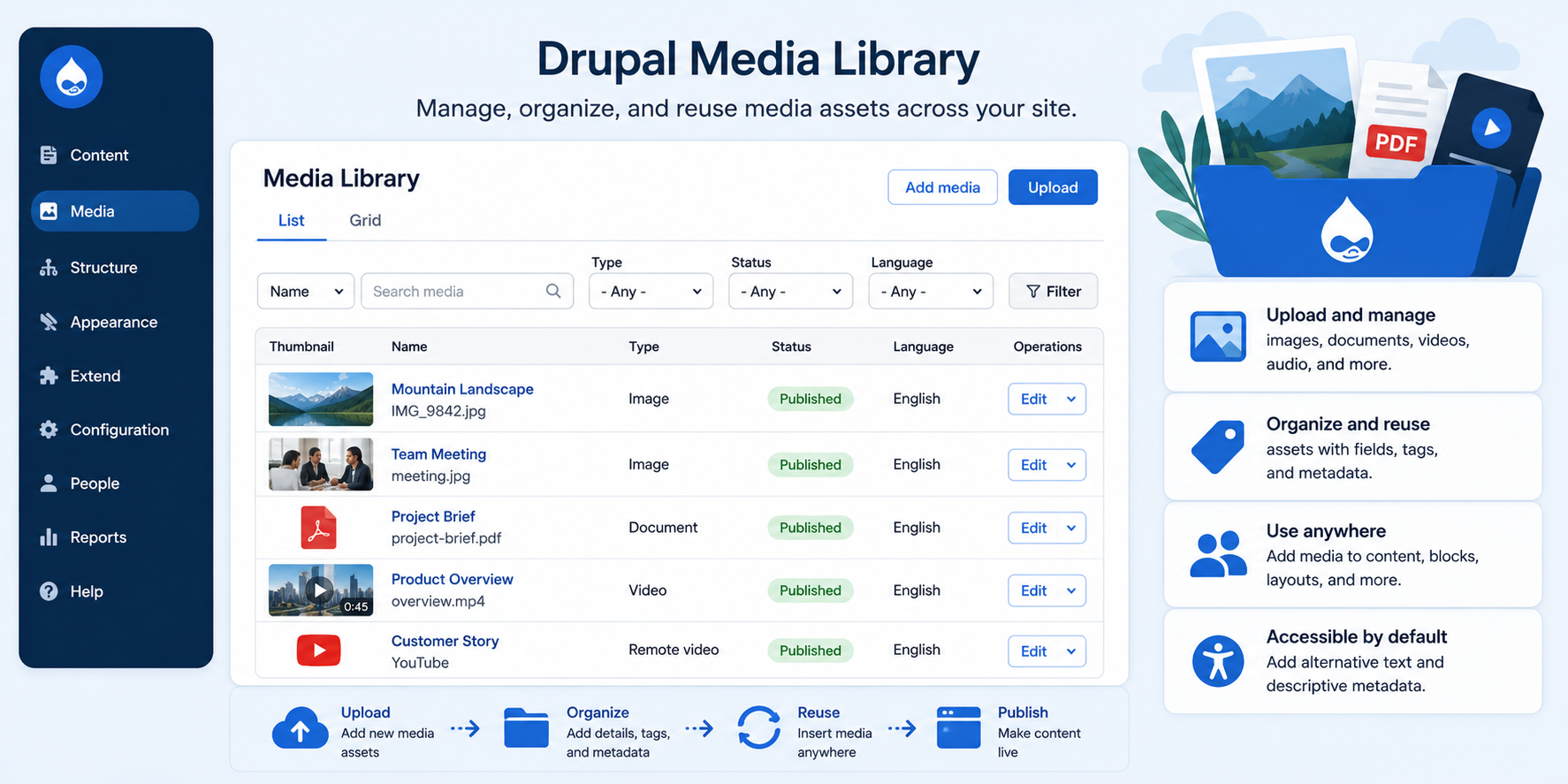Click the Operations column header
The height and width of the screenshot is (784, 1568).
(x=1047, y=346)
